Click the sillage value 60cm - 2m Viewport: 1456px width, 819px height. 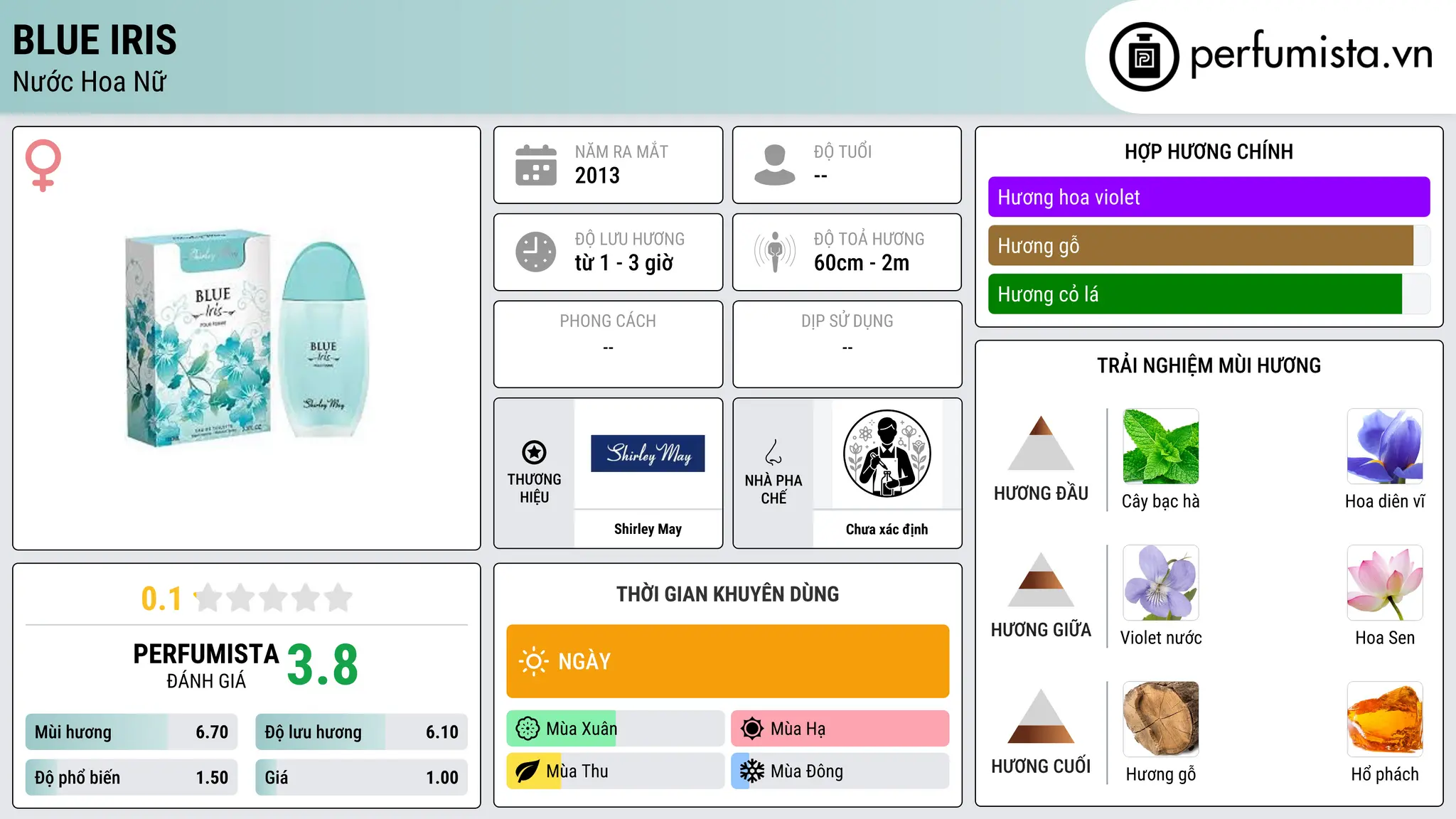(862, 263)
